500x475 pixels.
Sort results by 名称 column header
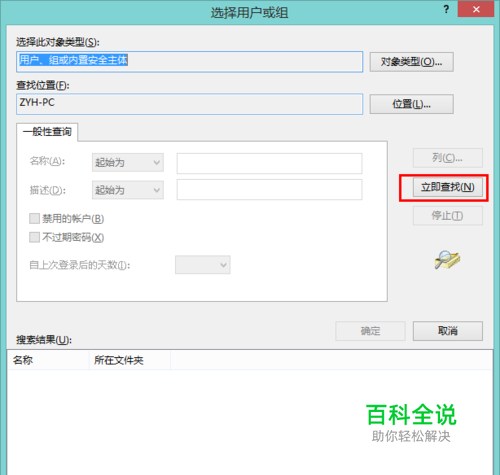pyautogui.click(x=48, y=360)
